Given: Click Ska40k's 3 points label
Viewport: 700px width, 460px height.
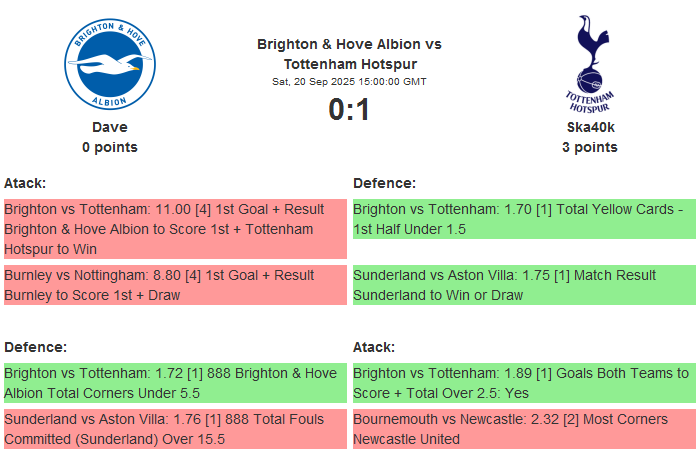Looking at the screenshot, I should click(589, 147).
